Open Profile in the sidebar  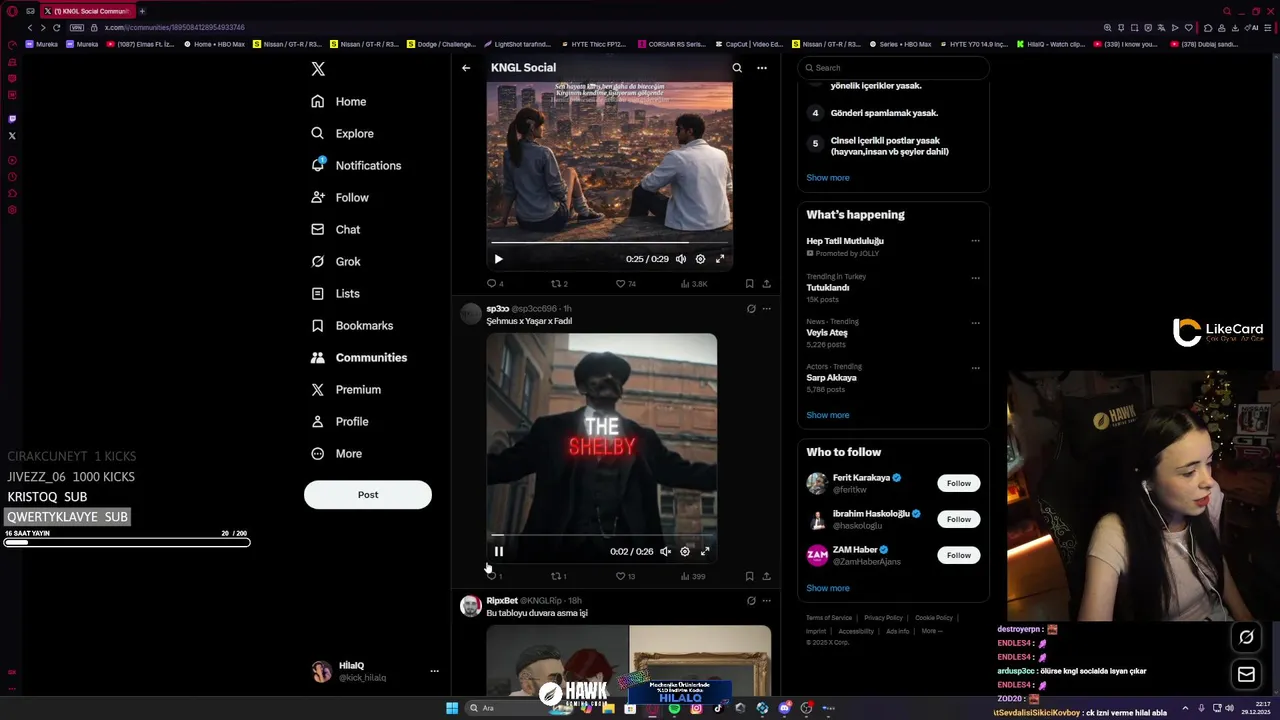pos(340,421)
